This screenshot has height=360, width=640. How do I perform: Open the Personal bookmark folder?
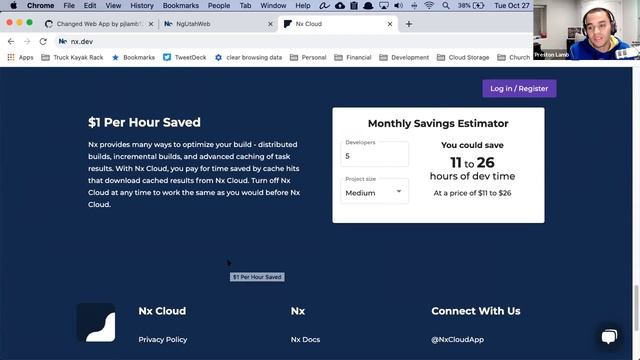click(x=308, y=58)
